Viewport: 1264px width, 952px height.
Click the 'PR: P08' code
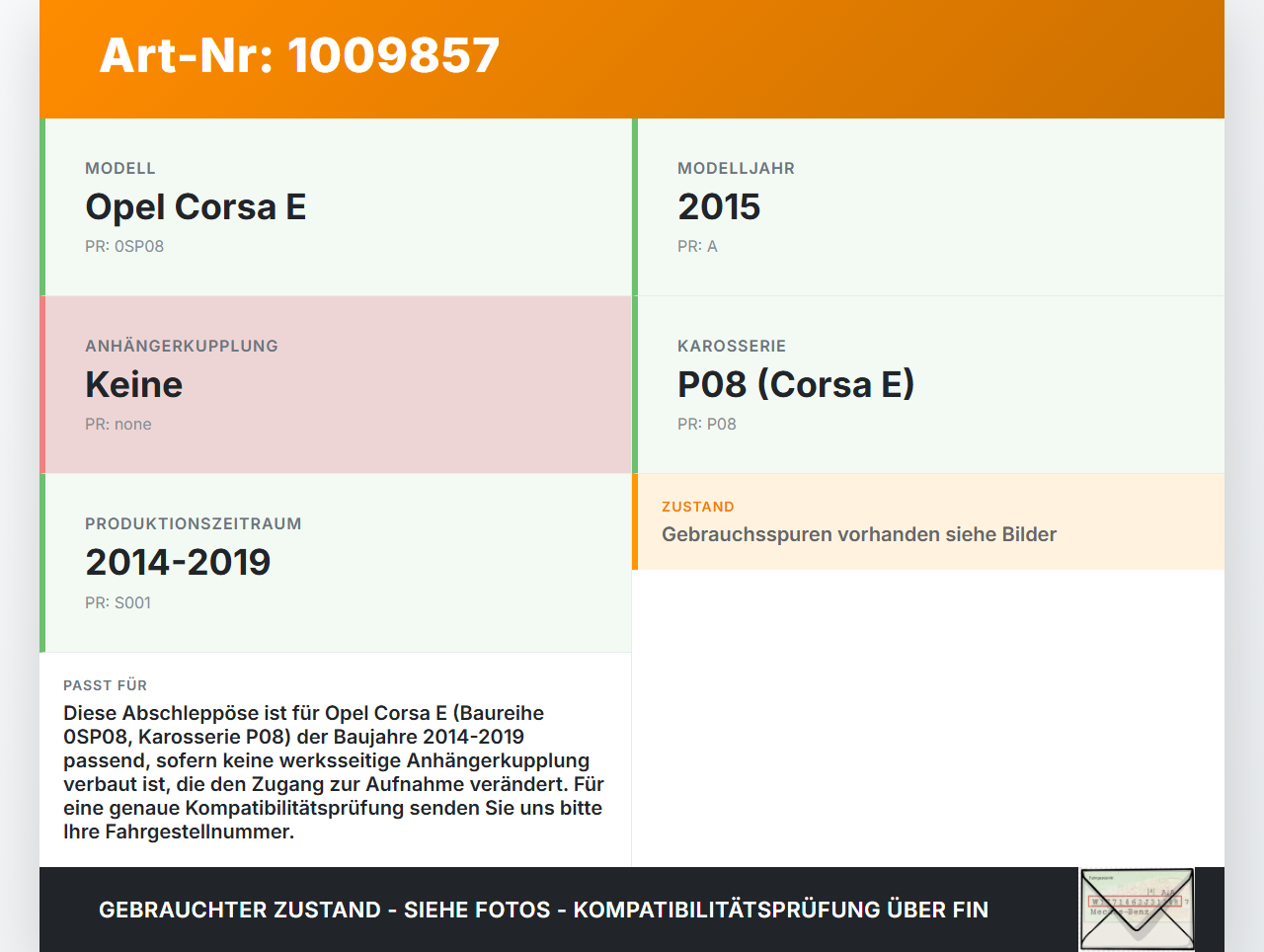point(707,424)
